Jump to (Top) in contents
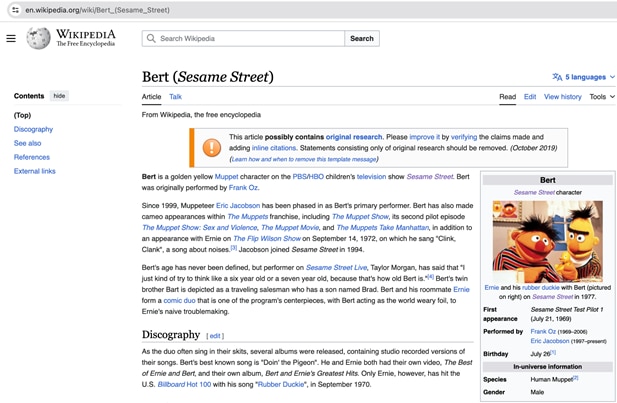Image resolution: width=617 pixels, height=403 pixels. tap(22, 115)
